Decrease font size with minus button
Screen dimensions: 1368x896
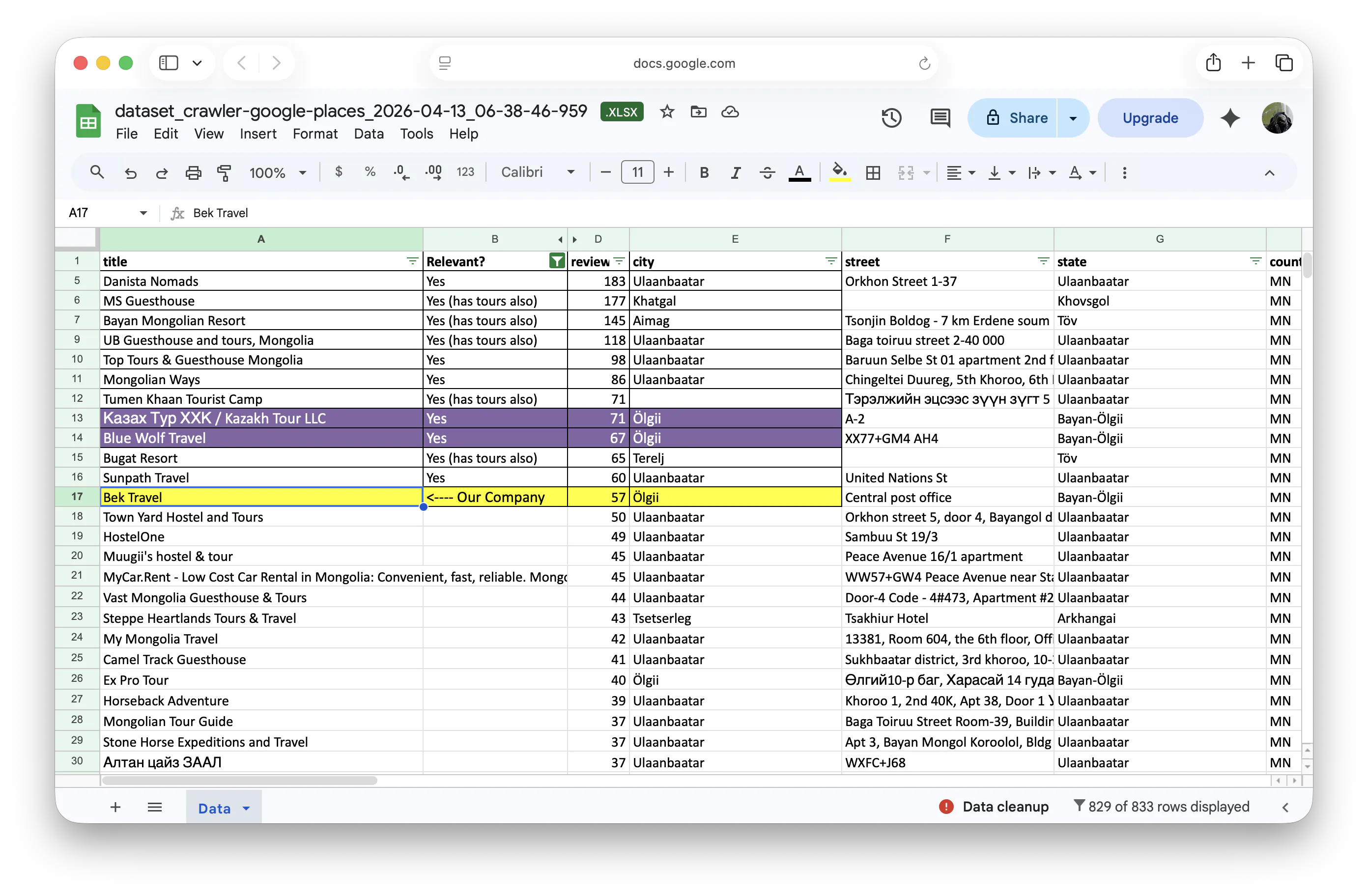pyautogui.click(x=605, y=172)
